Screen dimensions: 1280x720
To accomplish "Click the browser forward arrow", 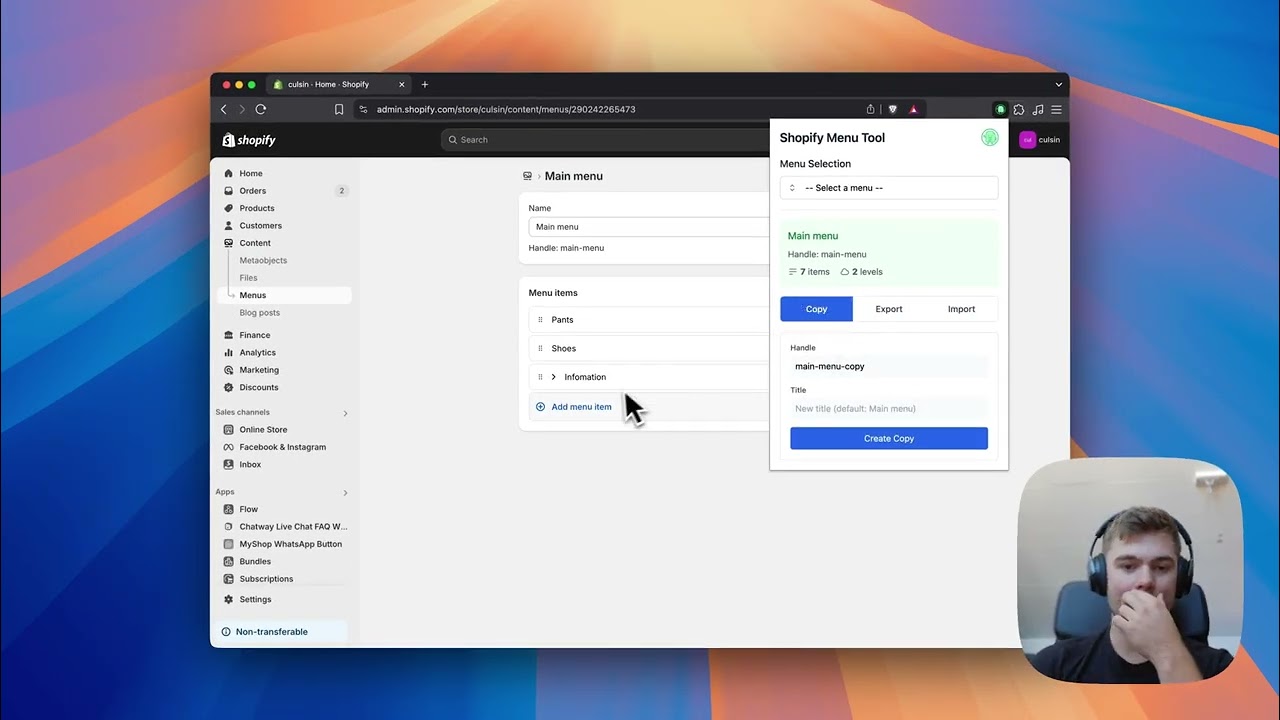I will 242,109.
